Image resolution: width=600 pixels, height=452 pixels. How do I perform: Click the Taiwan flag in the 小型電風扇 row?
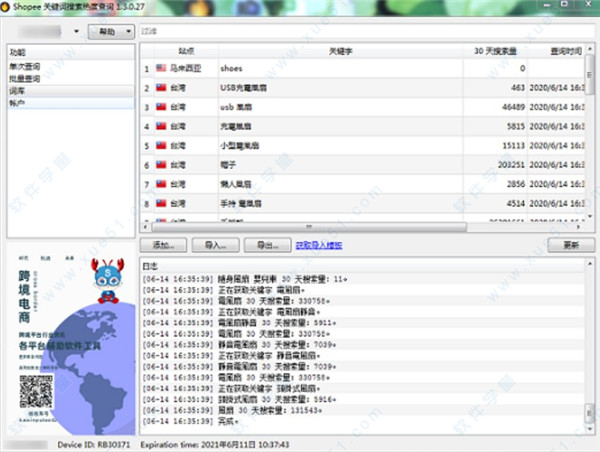tap(161, 145)
